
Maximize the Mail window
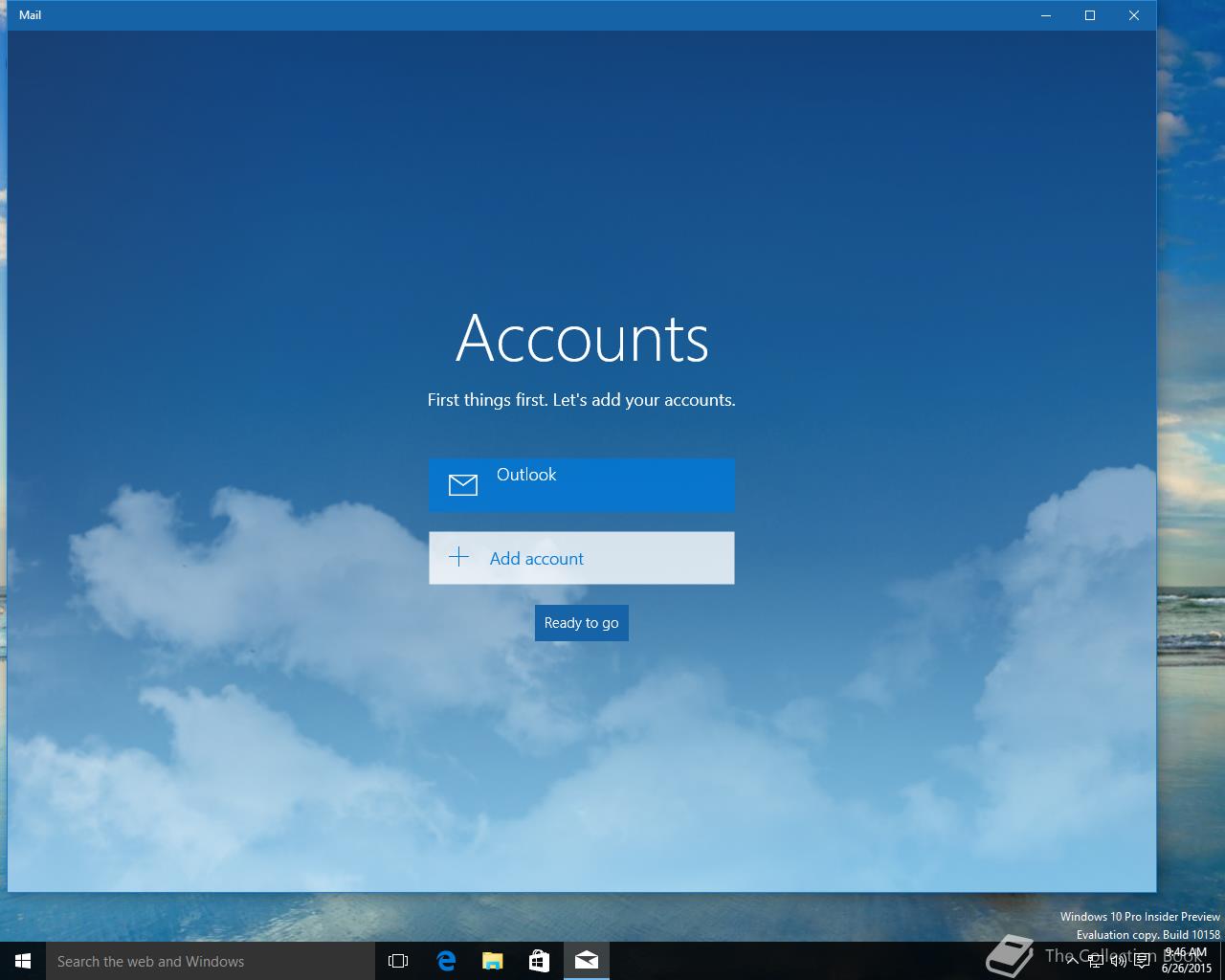click(x=1090, y=15)
